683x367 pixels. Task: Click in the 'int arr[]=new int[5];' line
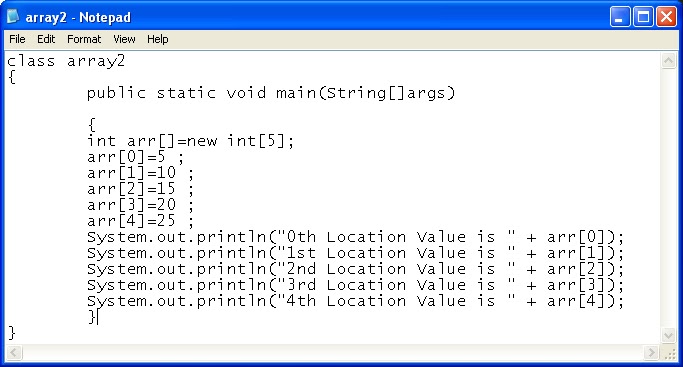(190, 141)
